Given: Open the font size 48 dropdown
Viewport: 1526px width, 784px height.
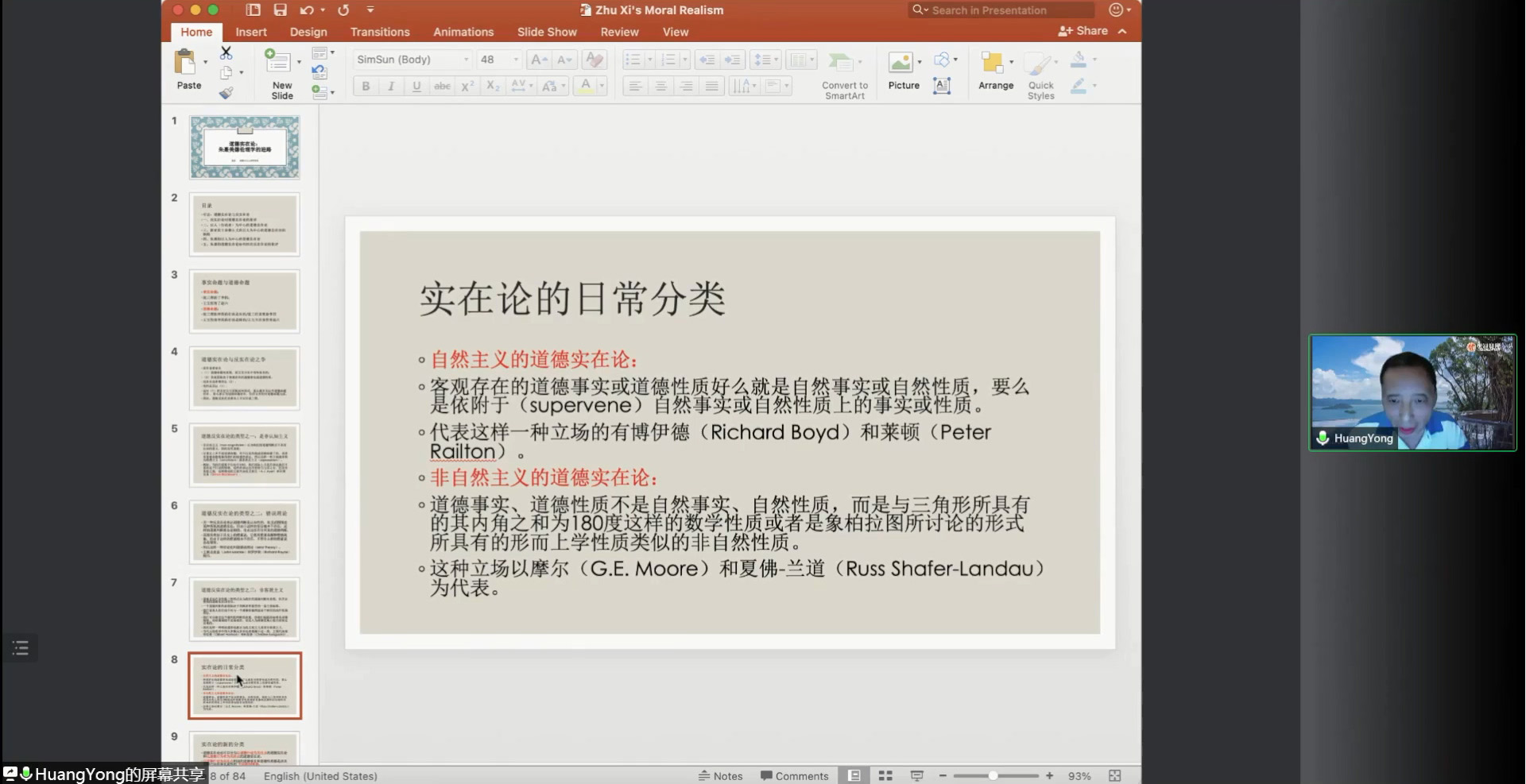Looking at the screenshot, I should (x=516, y=60).
